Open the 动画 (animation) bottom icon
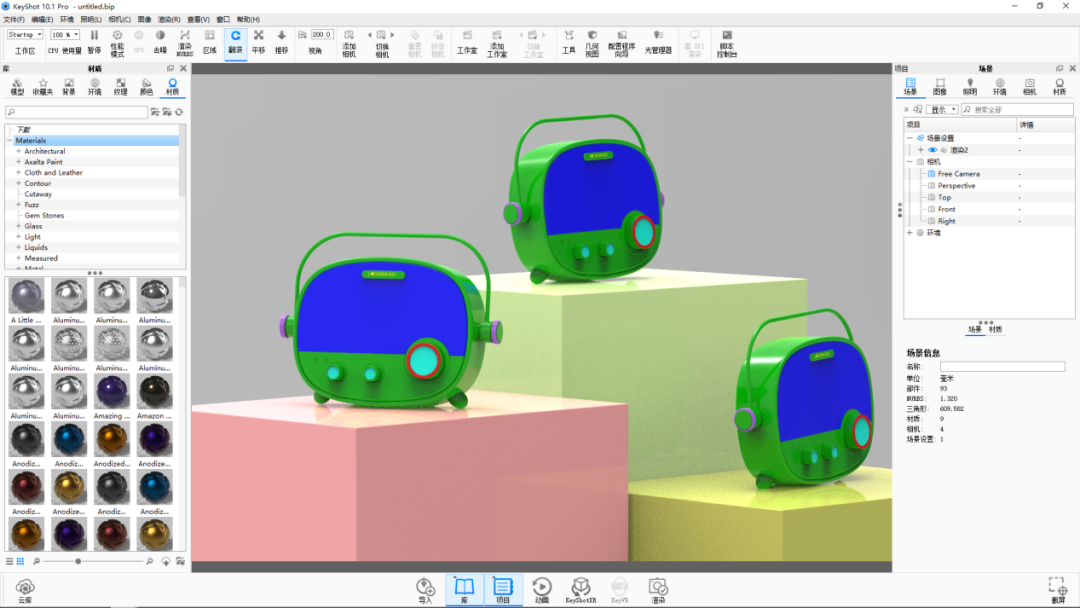1080x608 pixels. [x=542, y=591]
